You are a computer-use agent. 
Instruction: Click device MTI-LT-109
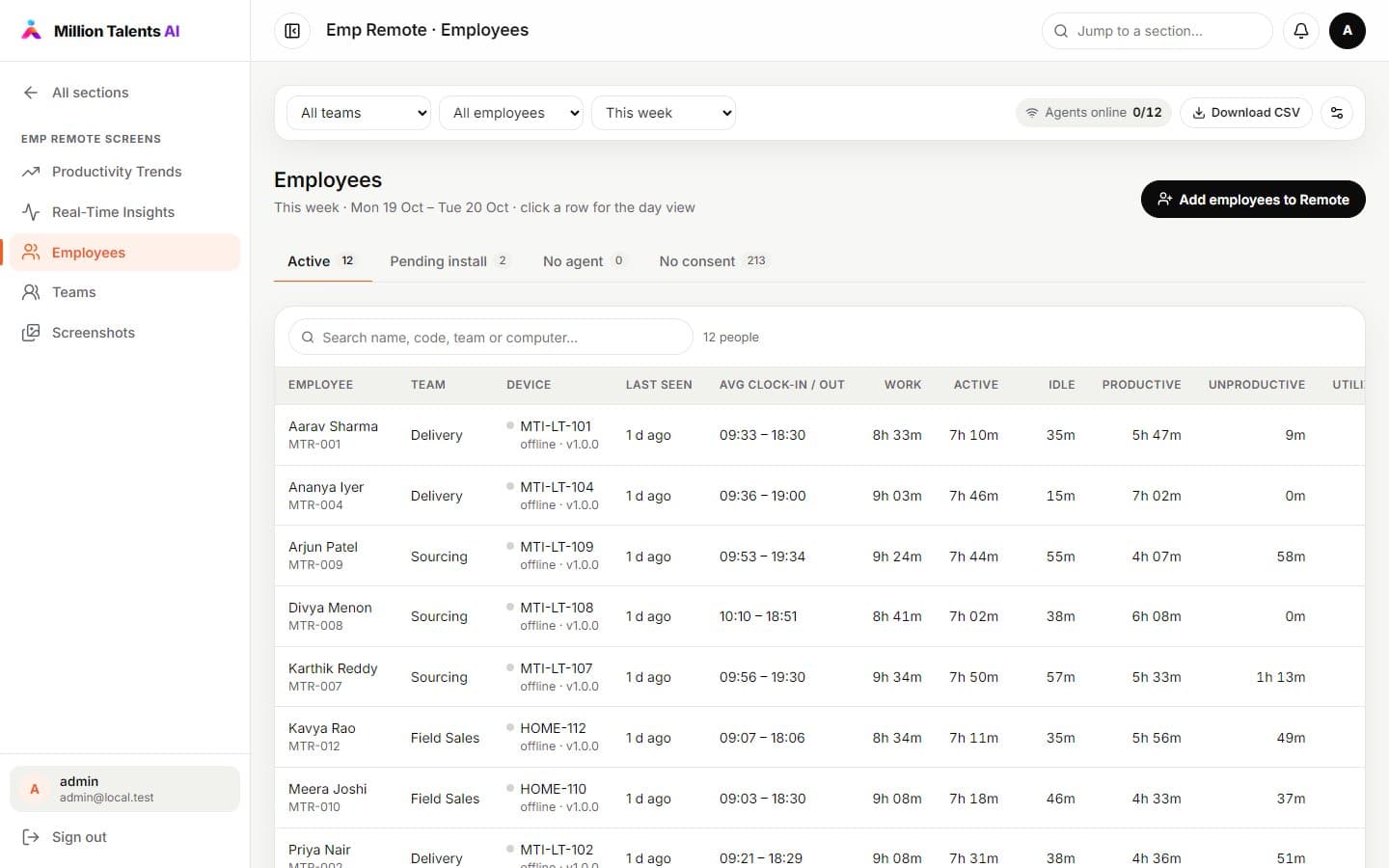(x=557, y=547)
